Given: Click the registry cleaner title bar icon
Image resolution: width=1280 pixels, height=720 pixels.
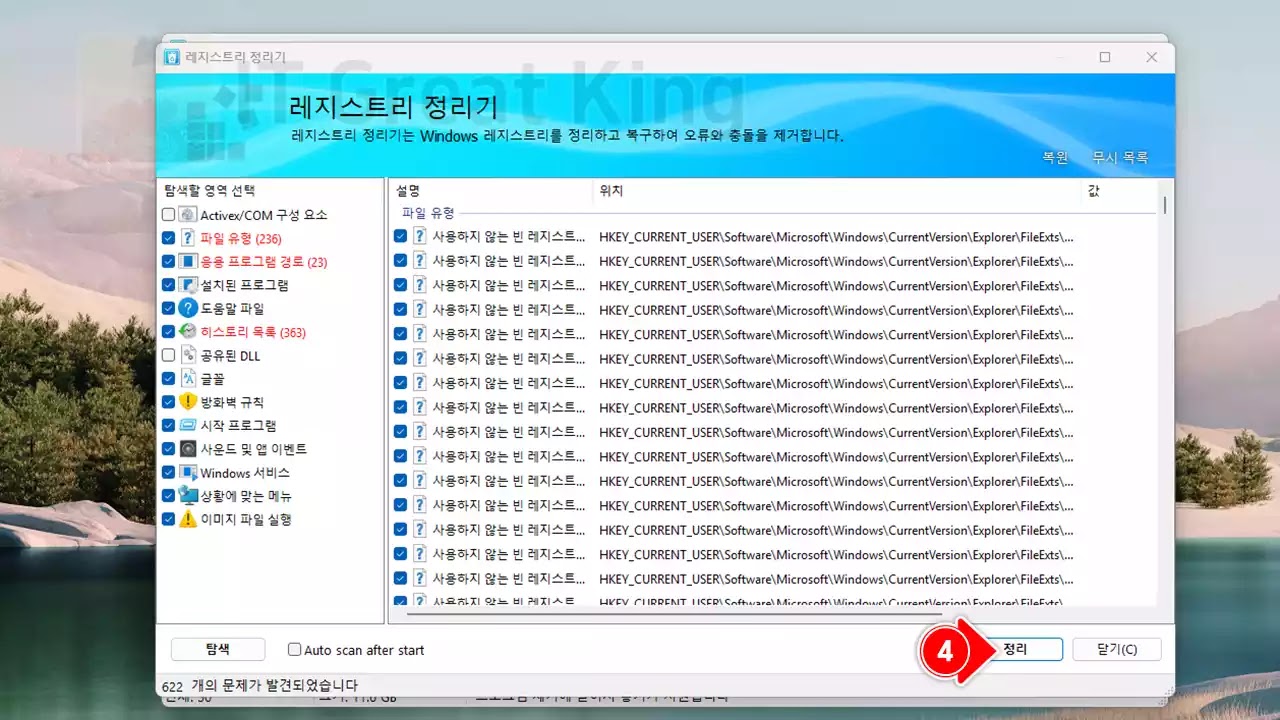Looking at the screenshot, I should click(173, 57).
